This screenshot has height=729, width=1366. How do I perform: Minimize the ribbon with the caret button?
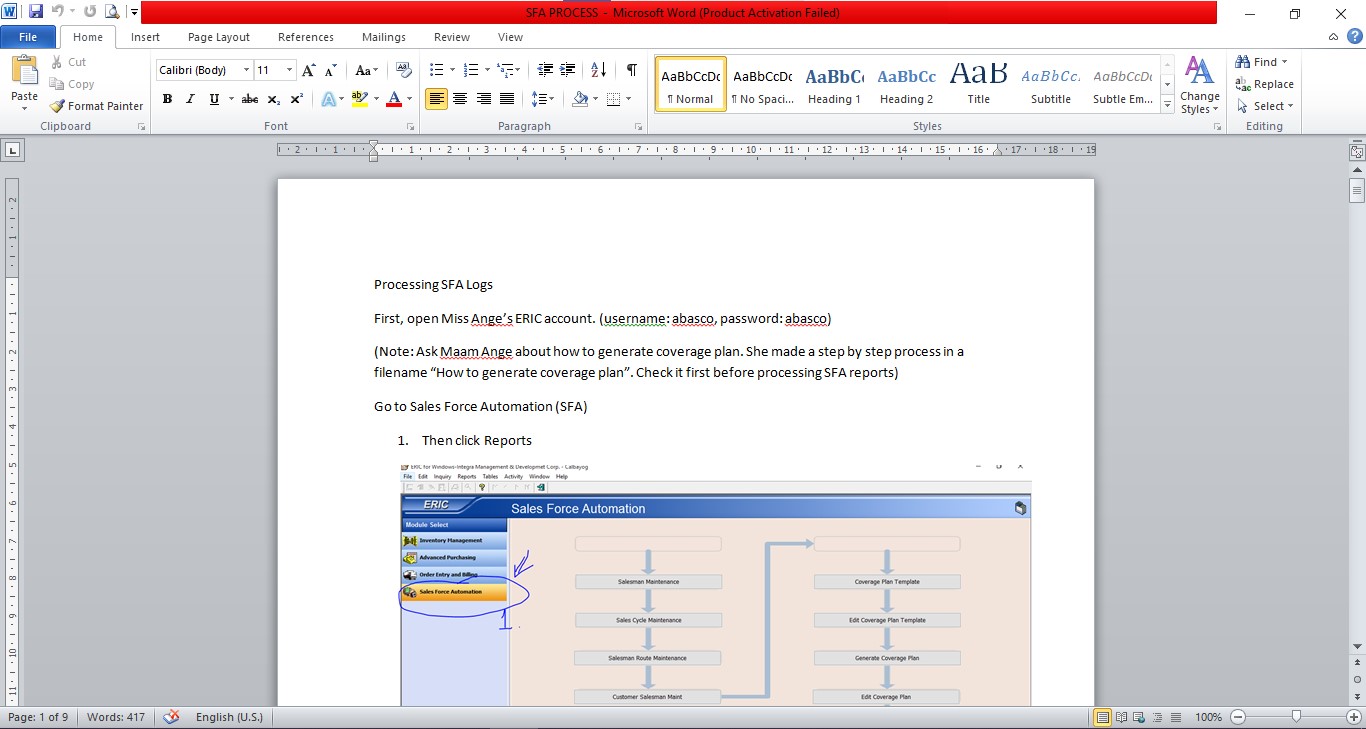tap(1334, 37)
